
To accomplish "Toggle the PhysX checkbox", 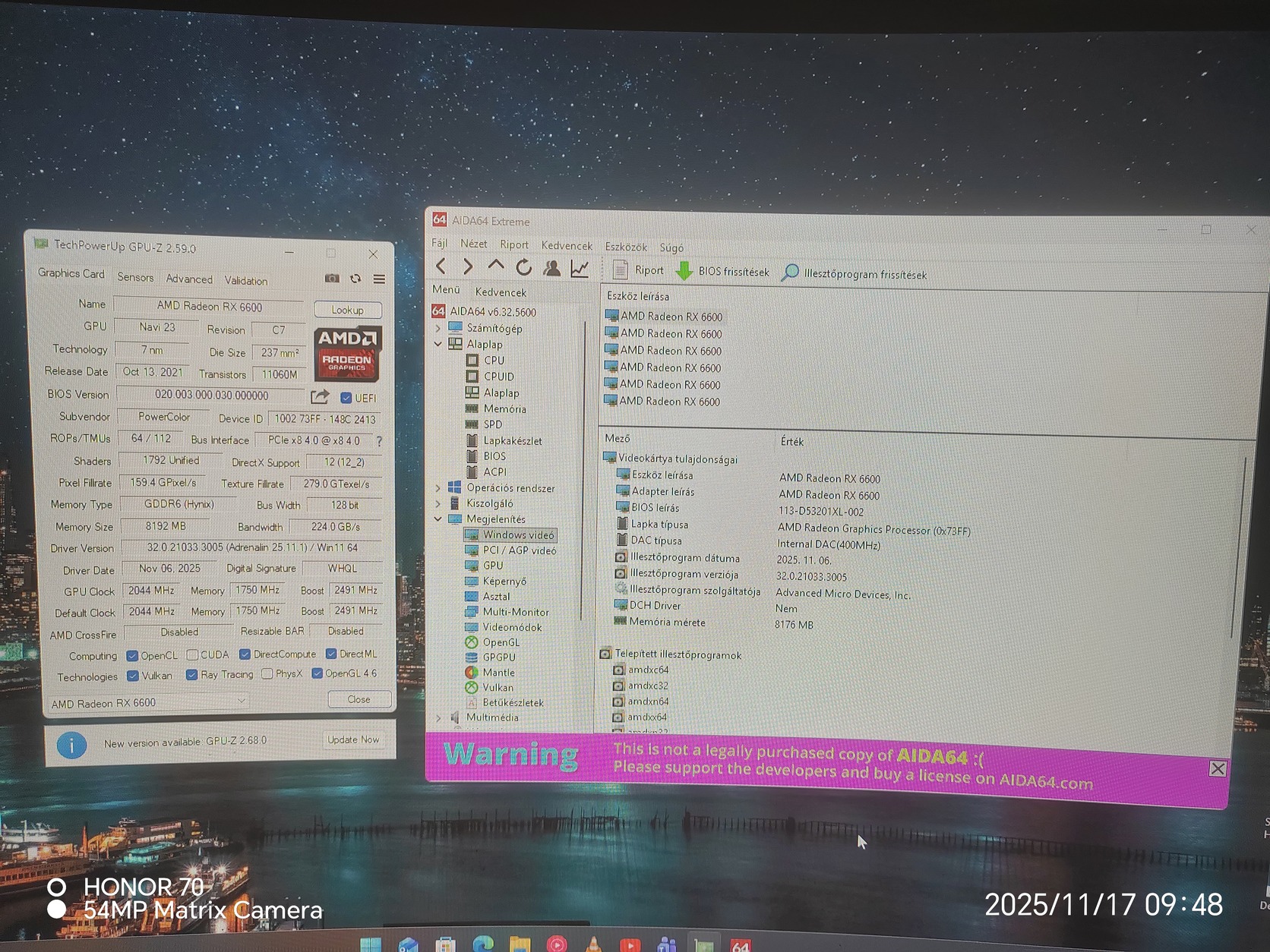I will 267,673.
